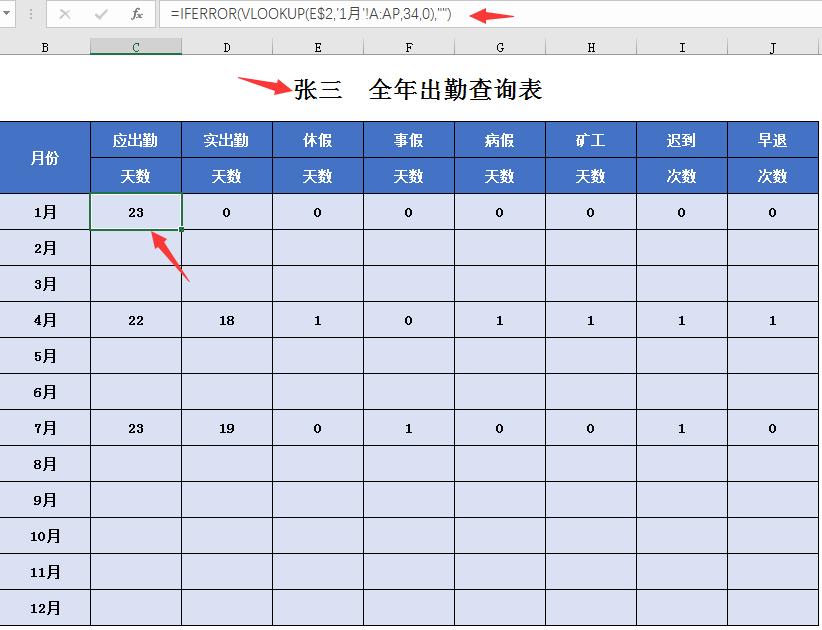The width and height of the screenshot is (822, 630).
Task: Click the formula bar to edit the VLOOKUP formula
Action: 300,14
